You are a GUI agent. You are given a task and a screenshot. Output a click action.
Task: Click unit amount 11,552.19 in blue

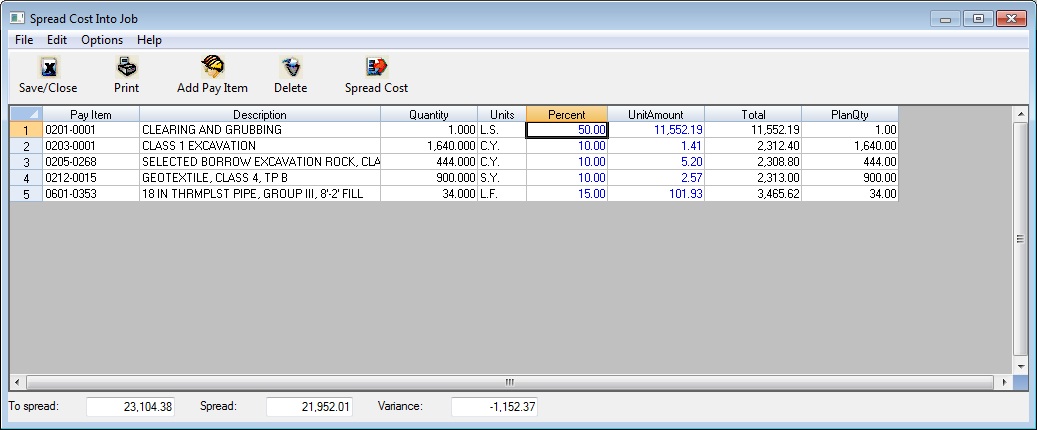[x=656, y=130]
